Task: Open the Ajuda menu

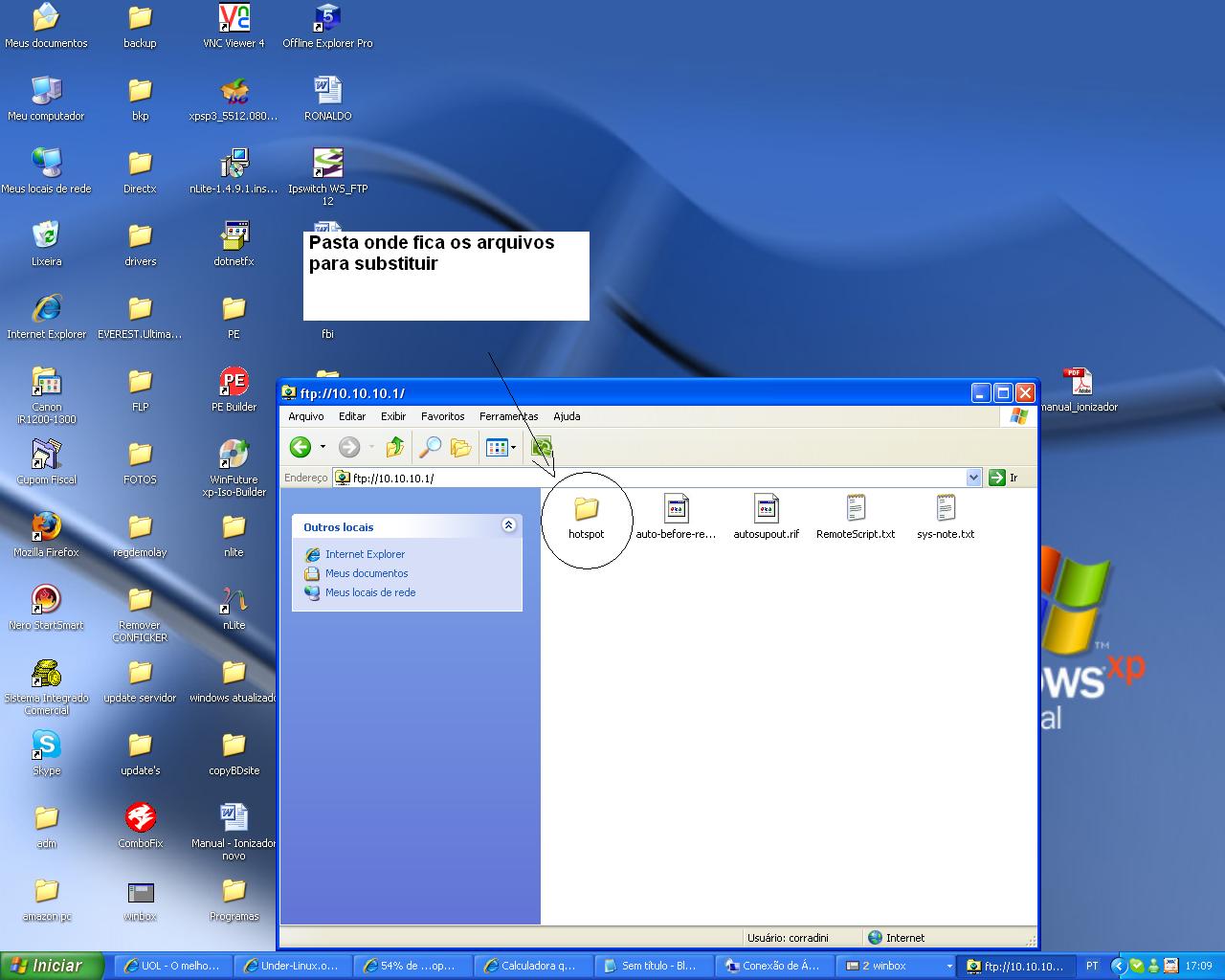Action: pos(567,416)
